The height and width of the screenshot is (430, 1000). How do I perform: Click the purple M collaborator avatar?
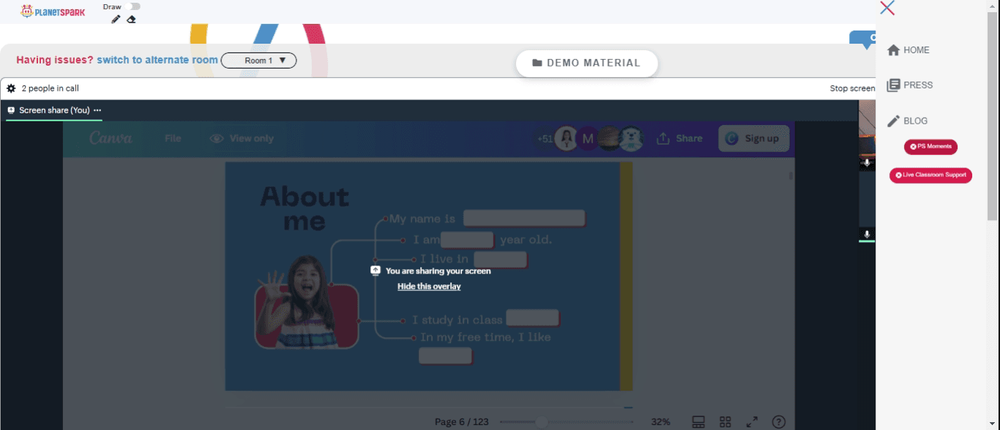coord(588,138)
